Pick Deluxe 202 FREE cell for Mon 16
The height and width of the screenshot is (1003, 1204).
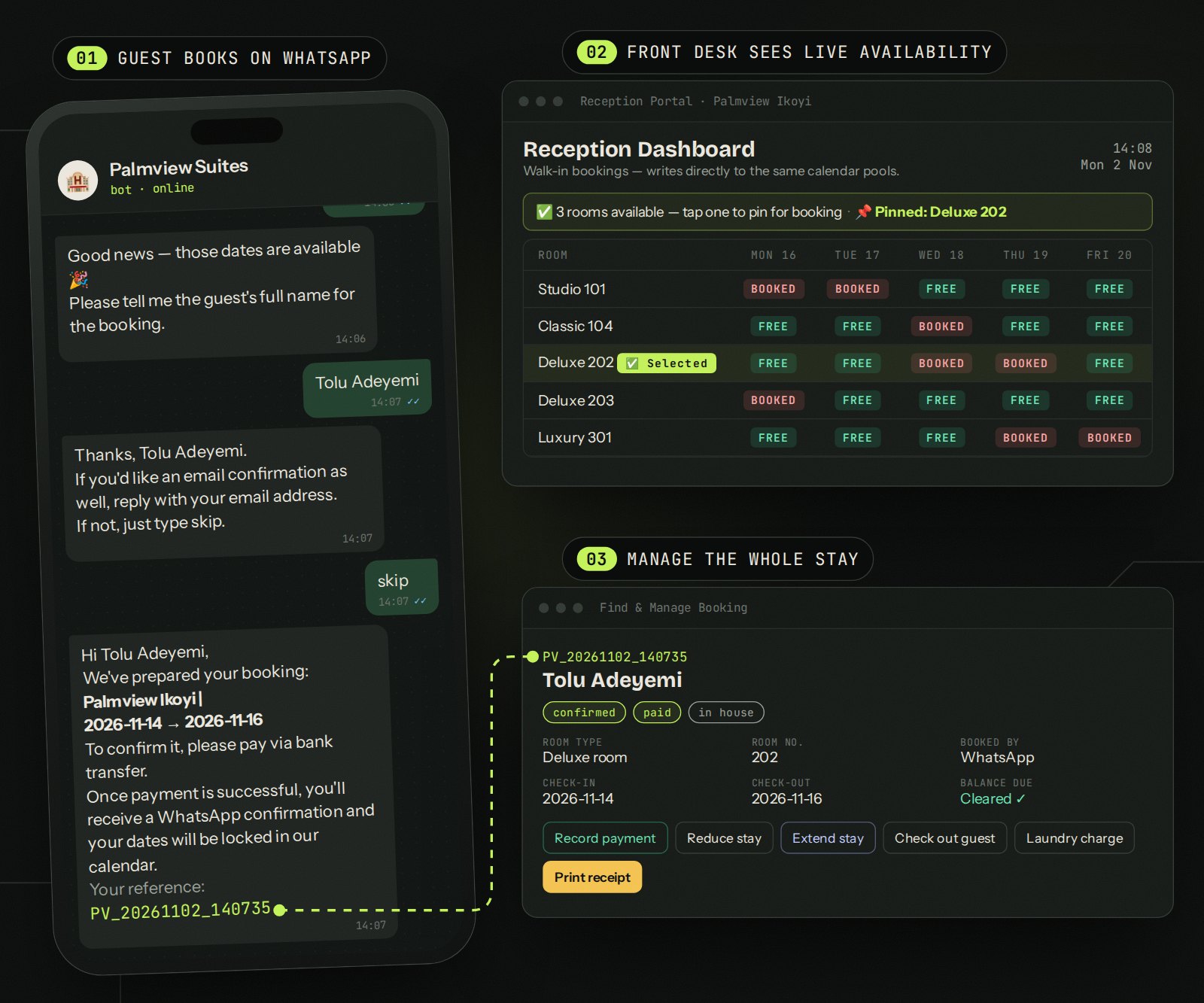773,363
